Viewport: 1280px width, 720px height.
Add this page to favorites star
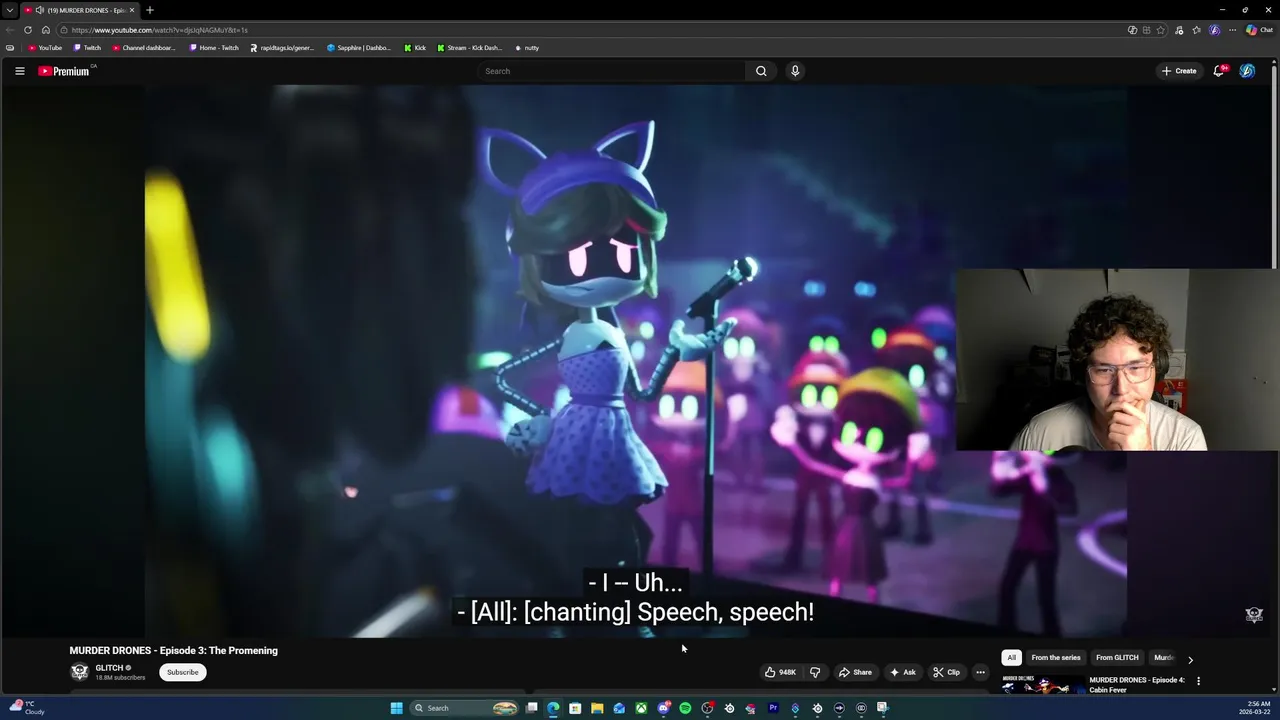point(1161,30)
